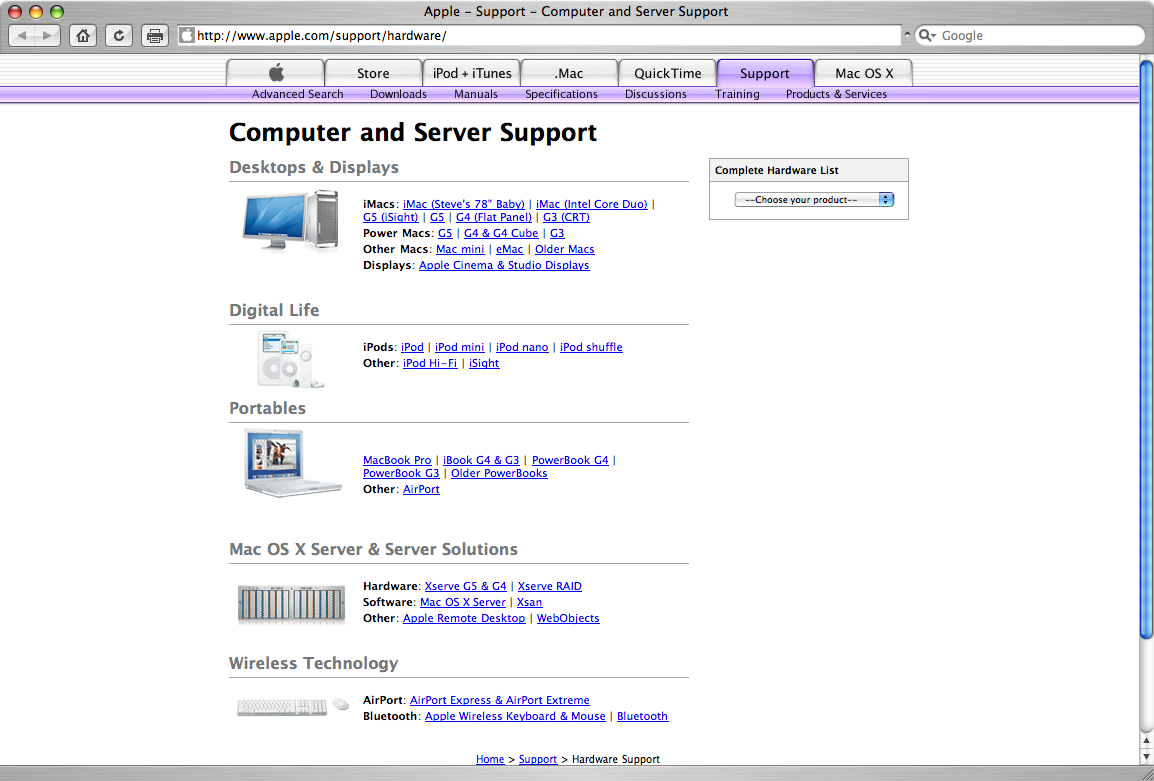
Task: Open the eMac link
Action: pos(509,250)
